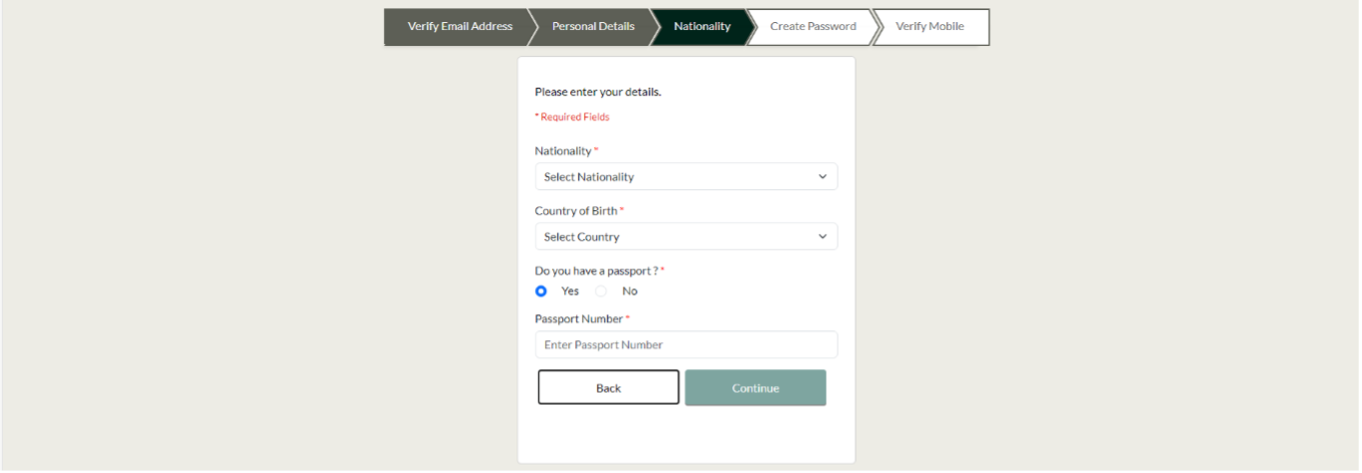The width and height of the screenshot is (1362, 473).
Task: Open the Select Nationality dropdown
Action: (685, 177)
